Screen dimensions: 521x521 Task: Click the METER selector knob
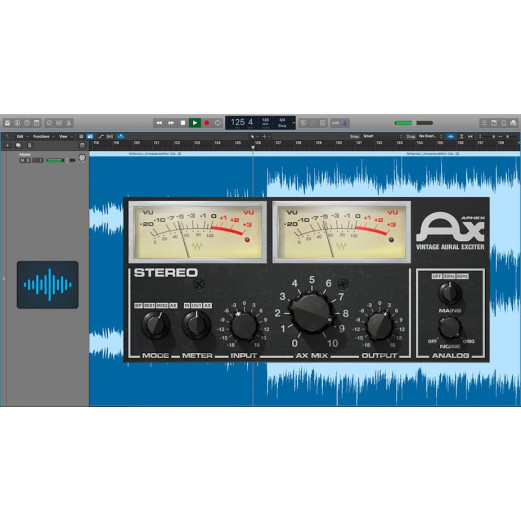click(x=196, y=325)
